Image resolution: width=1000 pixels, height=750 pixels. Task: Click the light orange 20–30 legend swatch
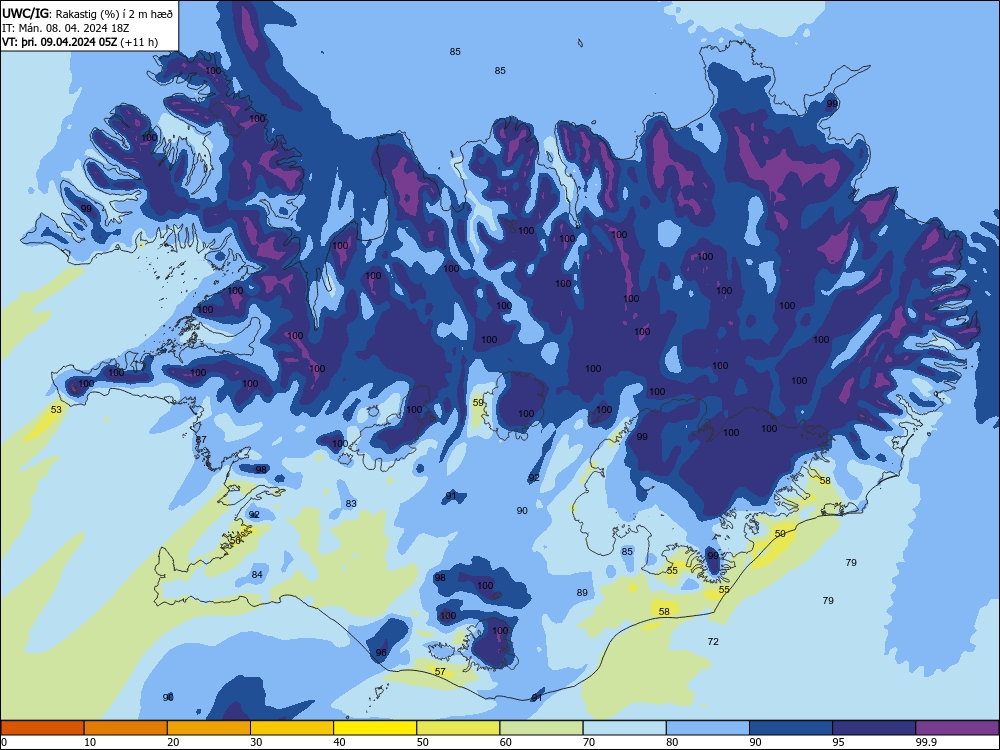click(x=209, y=728)
